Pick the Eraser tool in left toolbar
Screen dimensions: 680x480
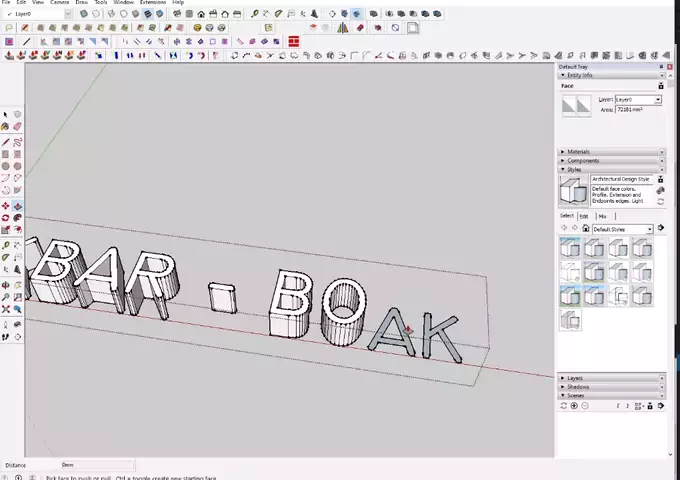pyautogui.click(x=17, y=127)
